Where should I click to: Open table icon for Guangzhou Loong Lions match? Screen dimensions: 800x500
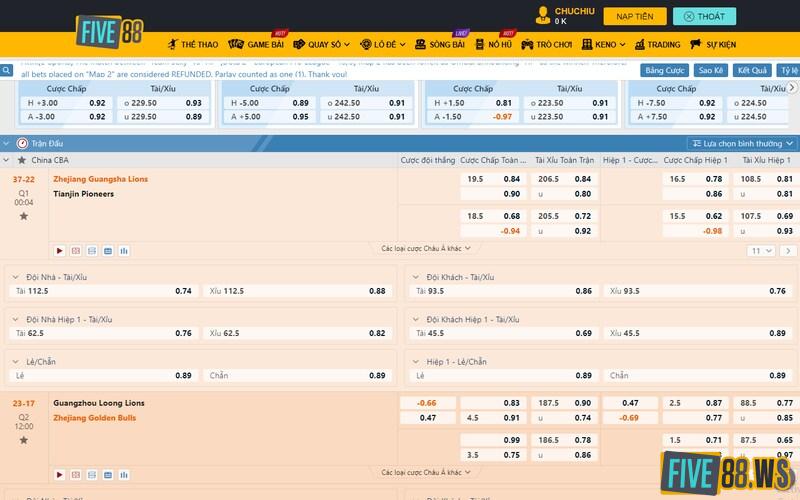click(x=108, y=474)
